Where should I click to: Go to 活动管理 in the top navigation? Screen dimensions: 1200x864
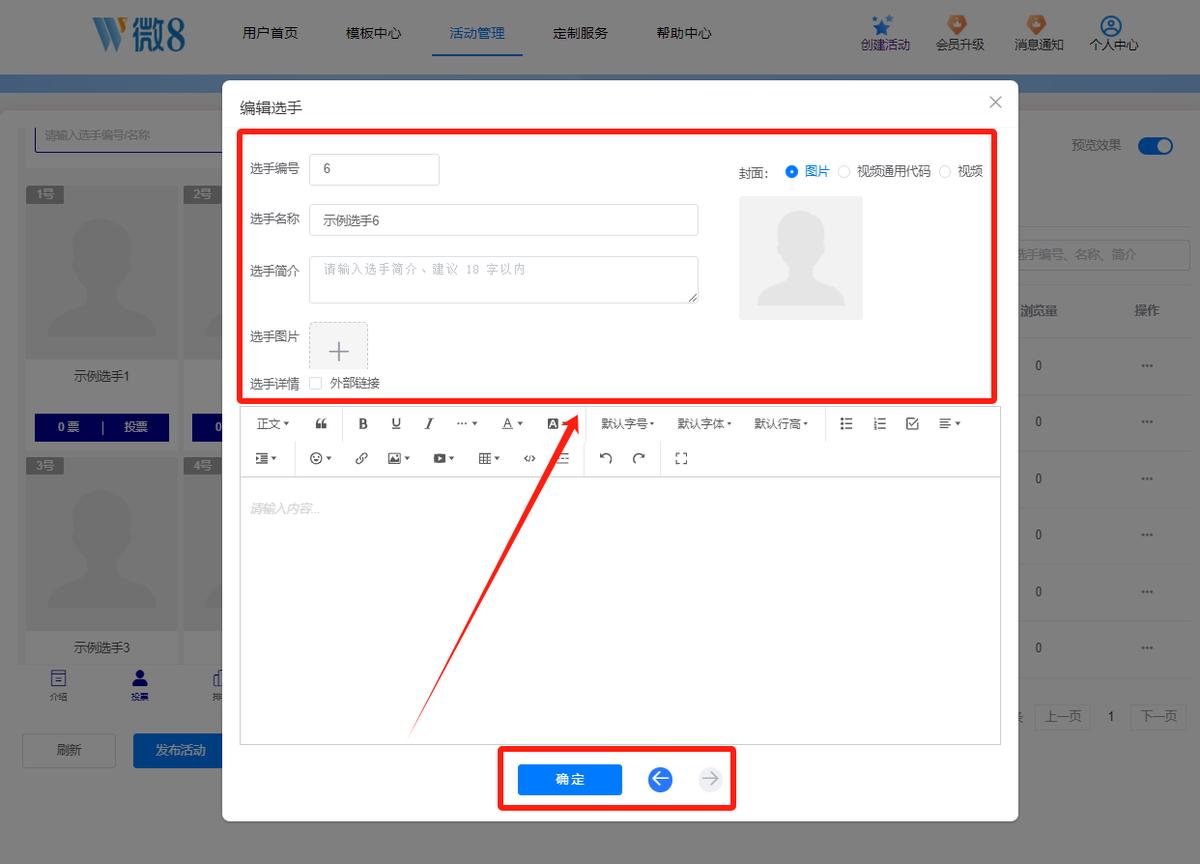point(477,33)
